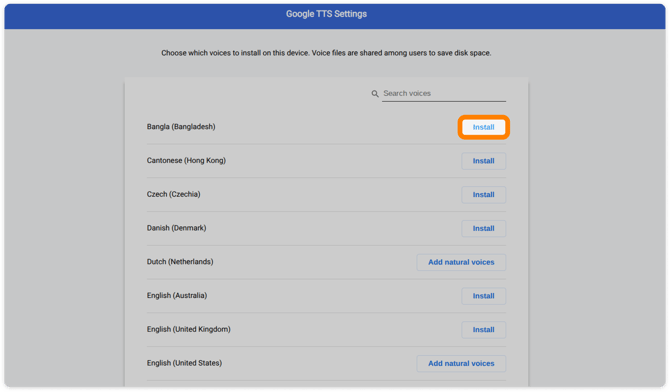670x392 pixels.
Task: Add natural voices for English (United States)
Action: (461, 363)
